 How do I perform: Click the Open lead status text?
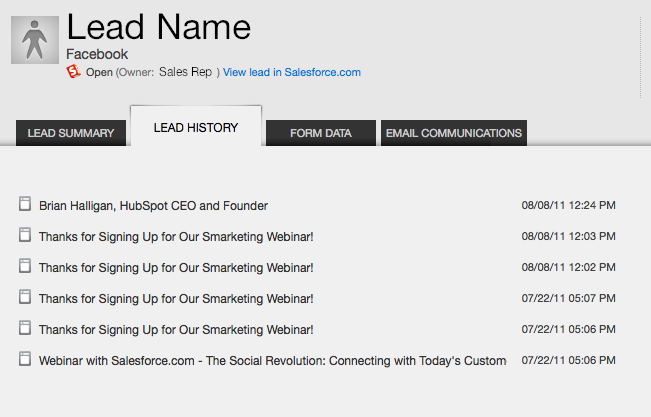(99, 72)
